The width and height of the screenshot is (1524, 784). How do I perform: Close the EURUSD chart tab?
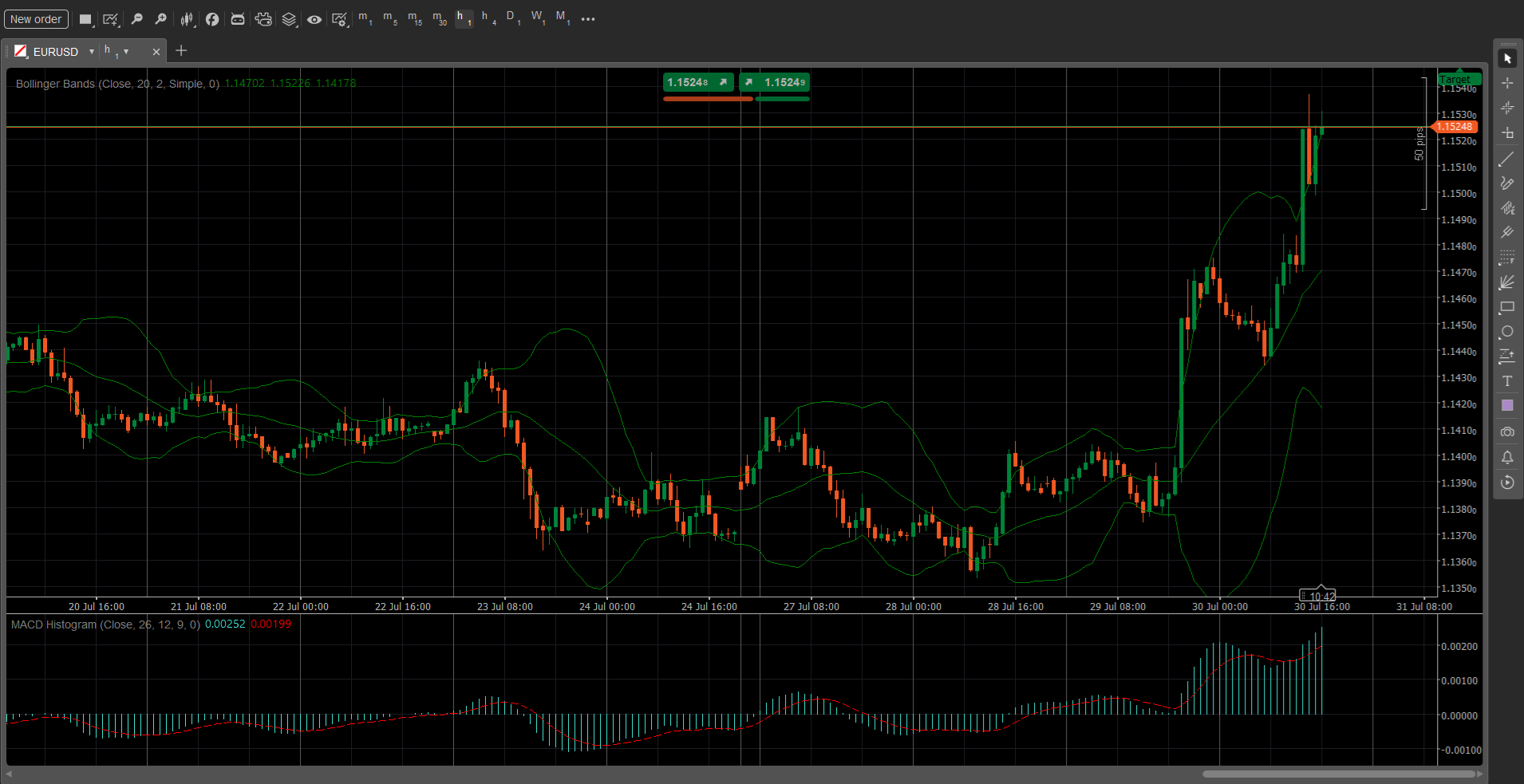(156, 52)
